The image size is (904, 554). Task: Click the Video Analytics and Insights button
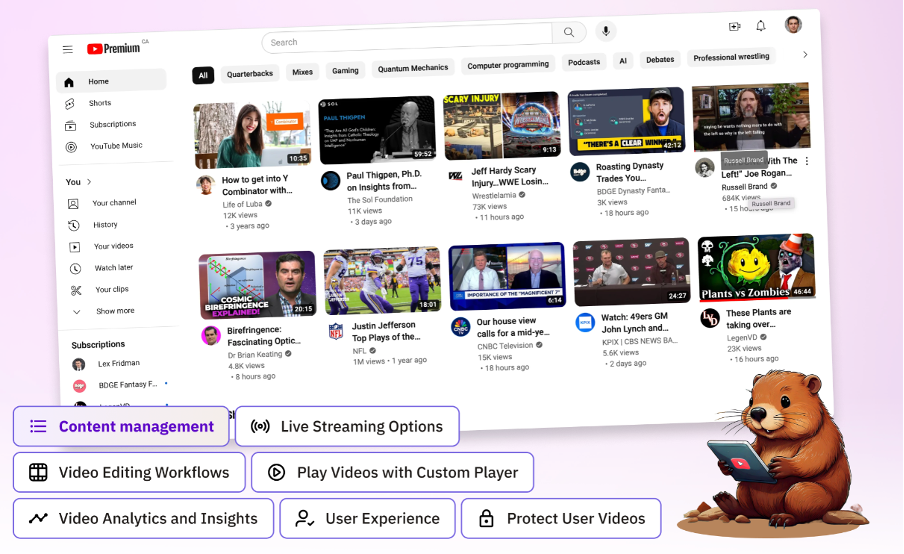point(143,518)
